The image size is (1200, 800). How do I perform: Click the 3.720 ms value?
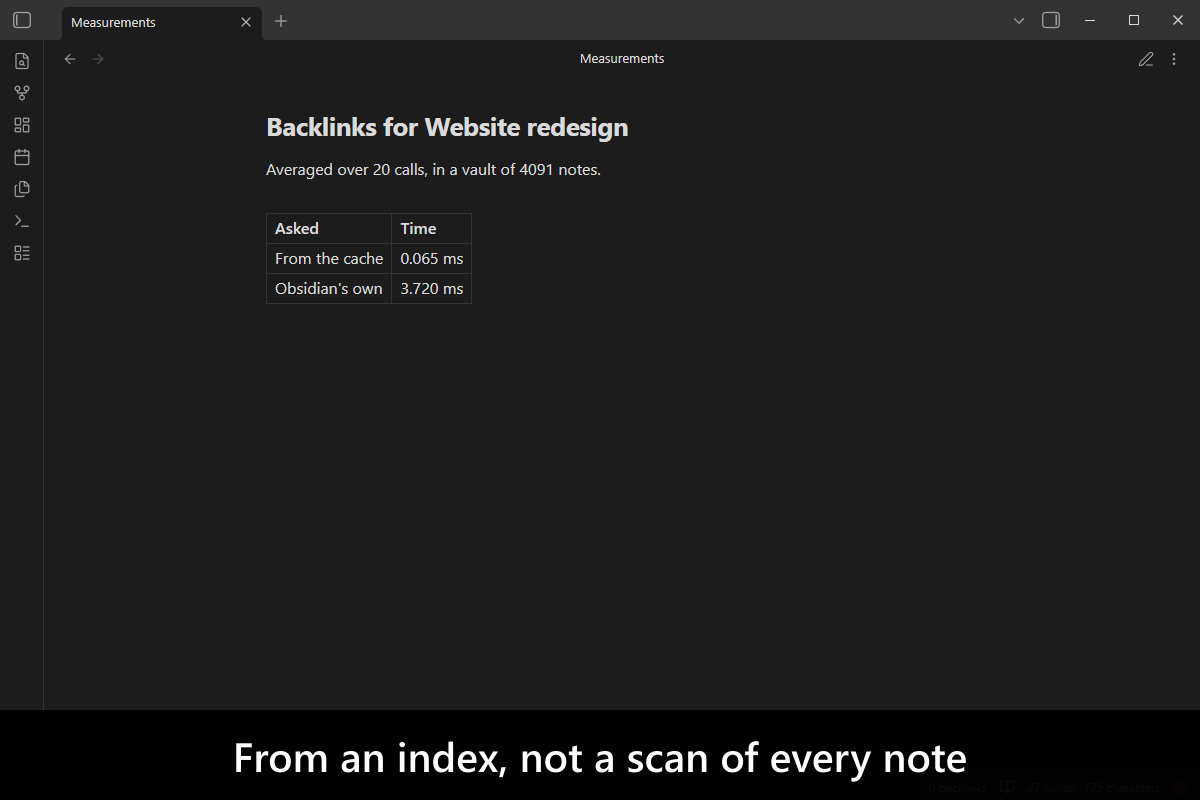tap(431, 288)
